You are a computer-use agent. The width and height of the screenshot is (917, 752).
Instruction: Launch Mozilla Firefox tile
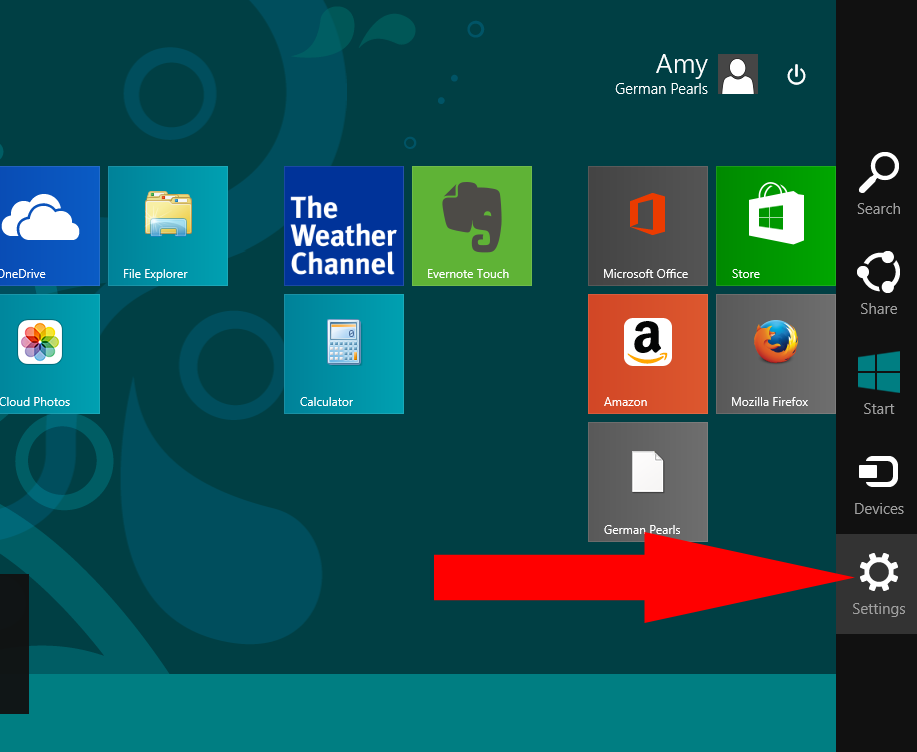[775, 354]
